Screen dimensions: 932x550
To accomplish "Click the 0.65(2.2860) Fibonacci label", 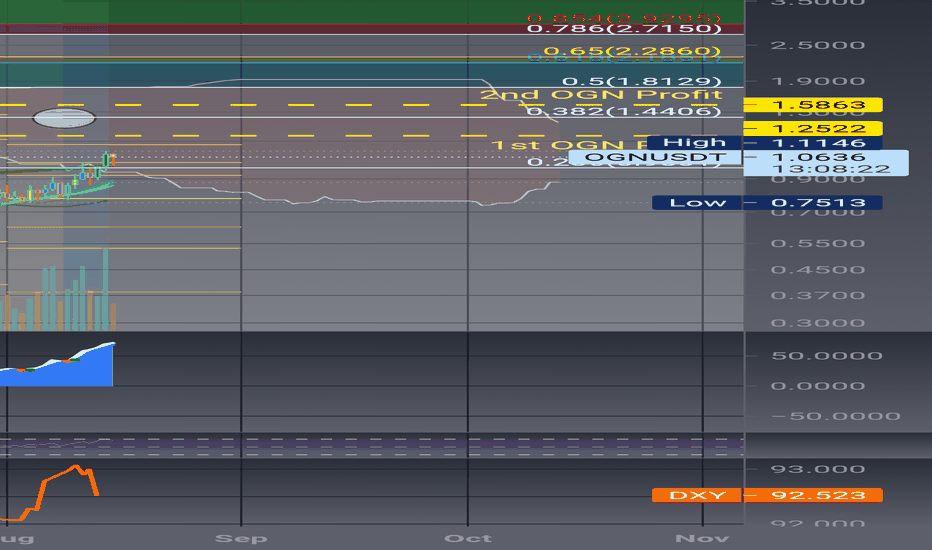I will (x=632, y=51).
